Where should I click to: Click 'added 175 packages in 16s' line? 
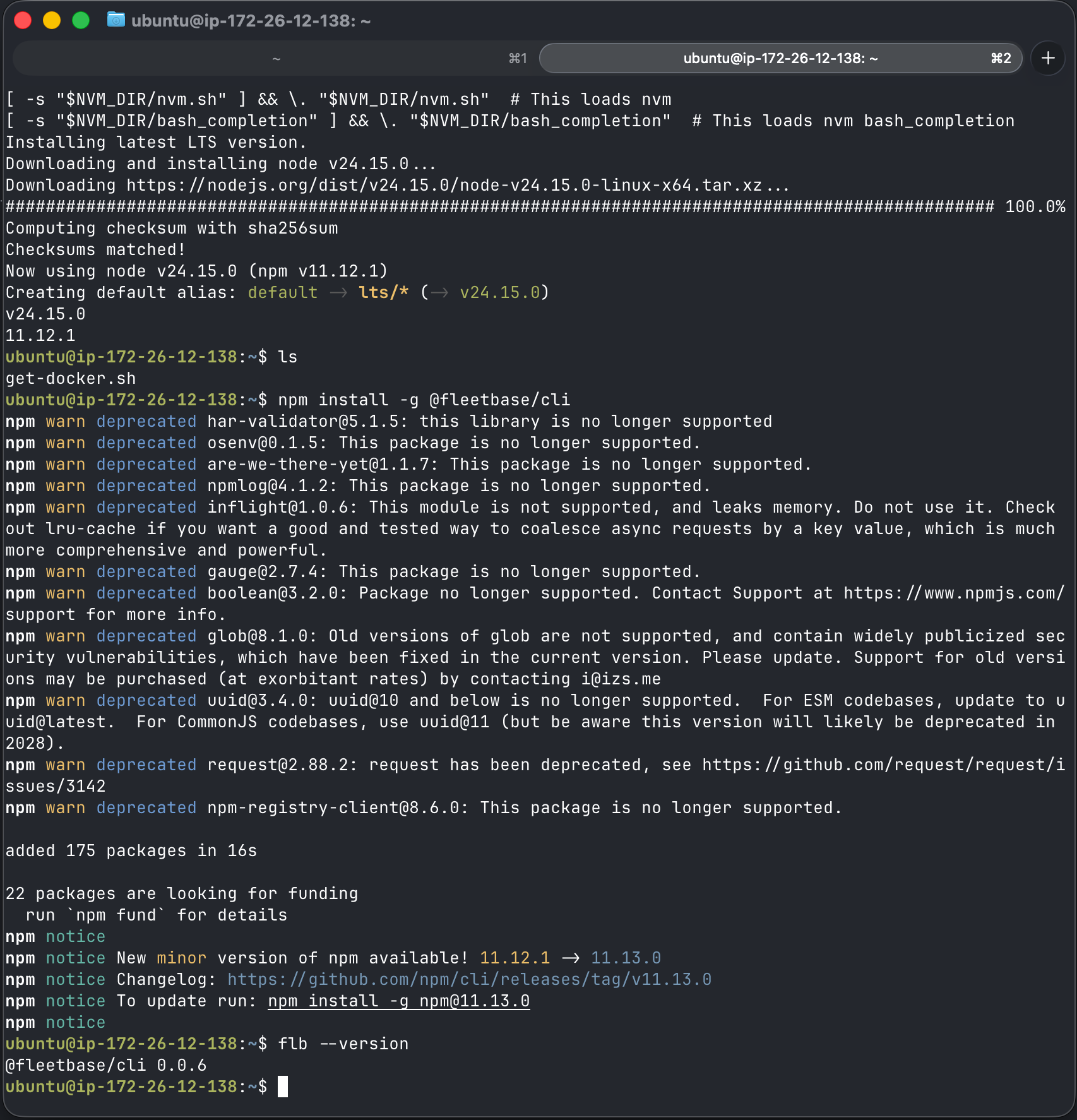(131, 850)
